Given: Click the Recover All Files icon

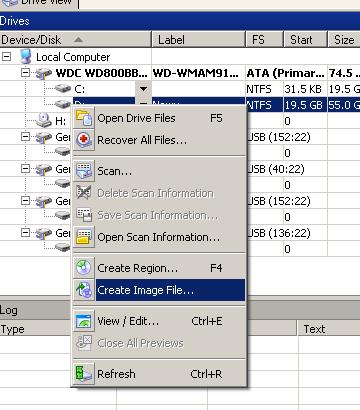Looking at the screenshot, I should [x=84, y=140].
